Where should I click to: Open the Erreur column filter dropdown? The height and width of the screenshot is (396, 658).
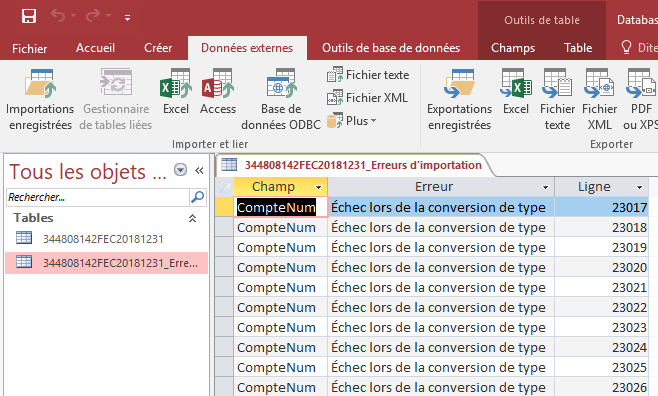[545, 187]
